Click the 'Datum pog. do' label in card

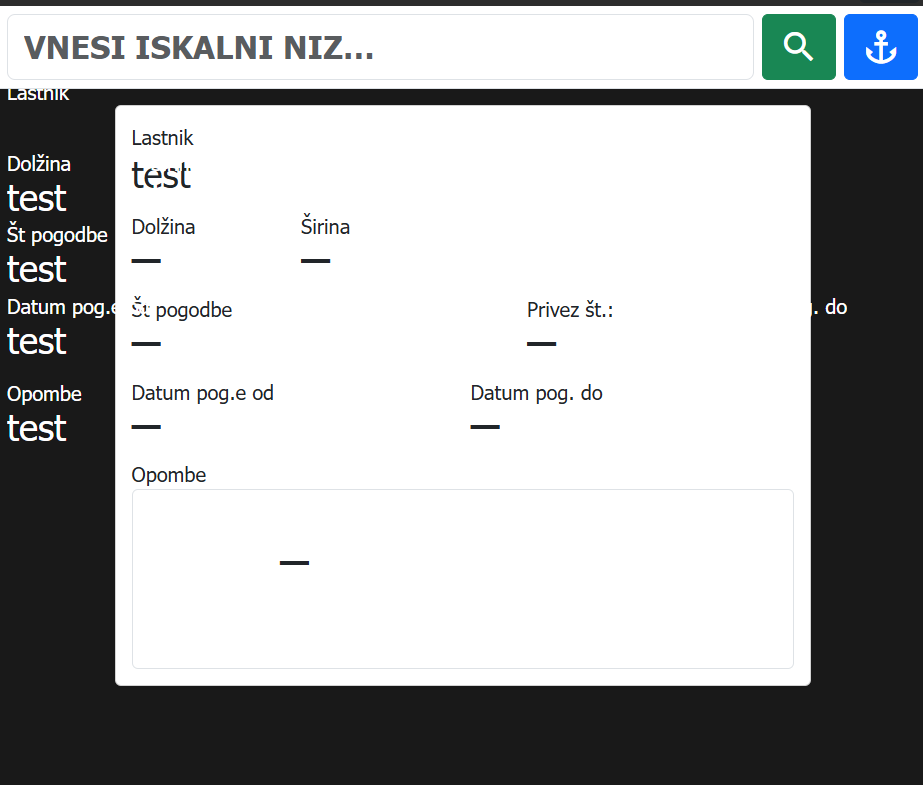(536, 393)
